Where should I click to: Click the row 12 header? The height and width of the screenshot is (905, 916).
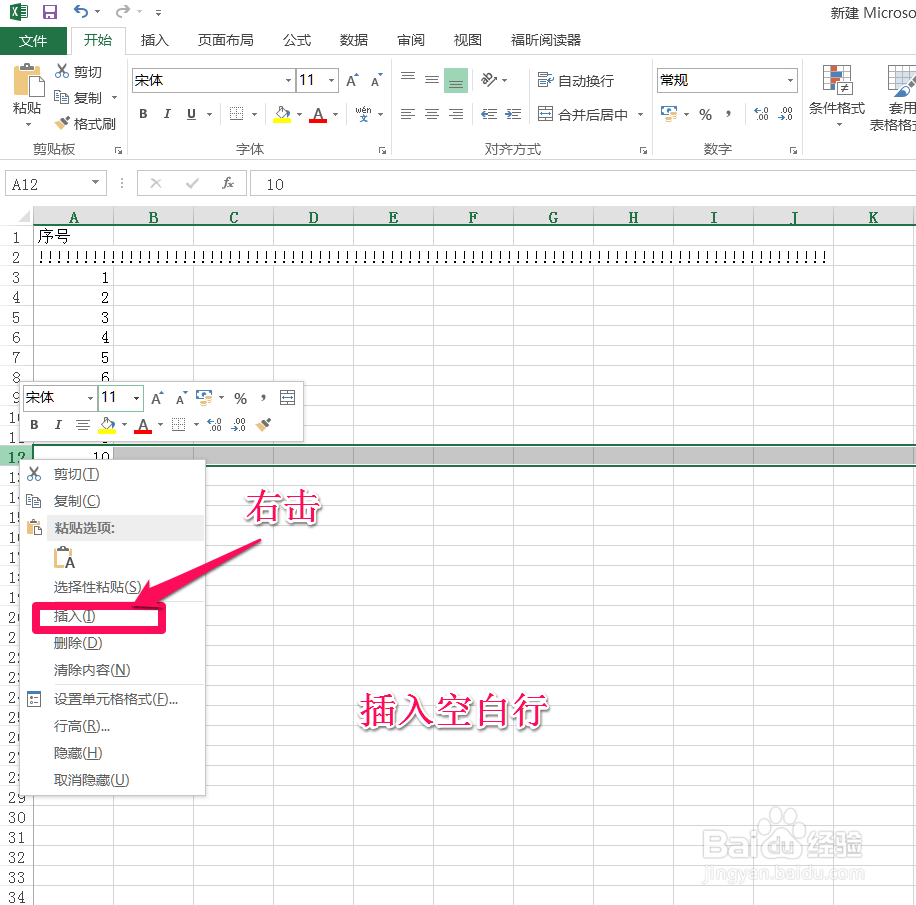(x=13, y=456)
